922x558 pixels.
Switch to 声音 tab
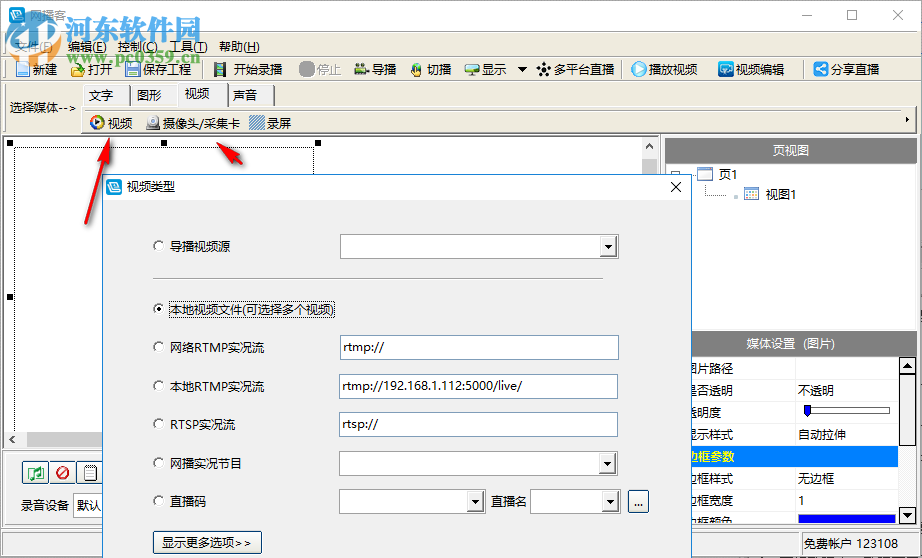(x=250, y=95)
